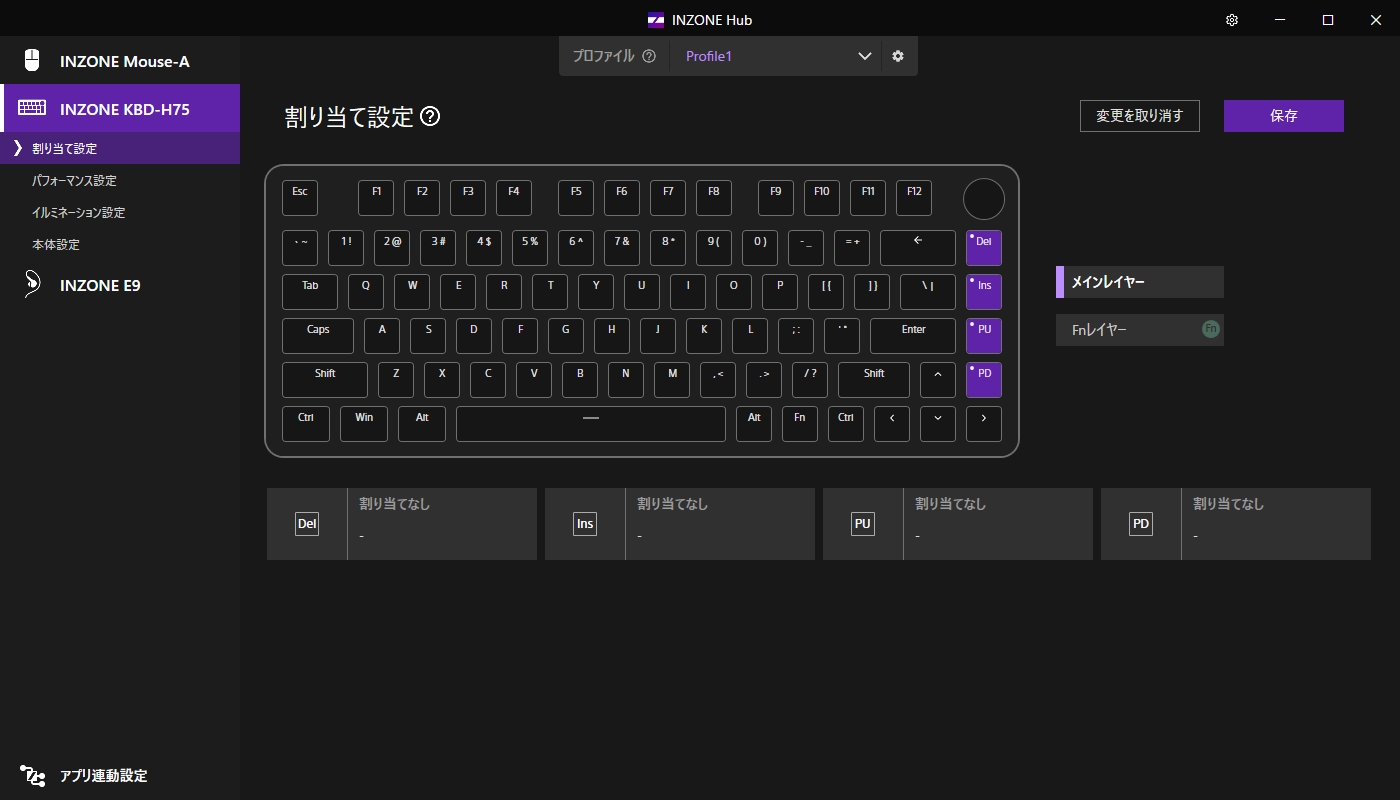Select the Fn badge on Fnレイヤー
This screenshot has width=1400, height=800.
pyautogui.click(x=1211, y=329)
